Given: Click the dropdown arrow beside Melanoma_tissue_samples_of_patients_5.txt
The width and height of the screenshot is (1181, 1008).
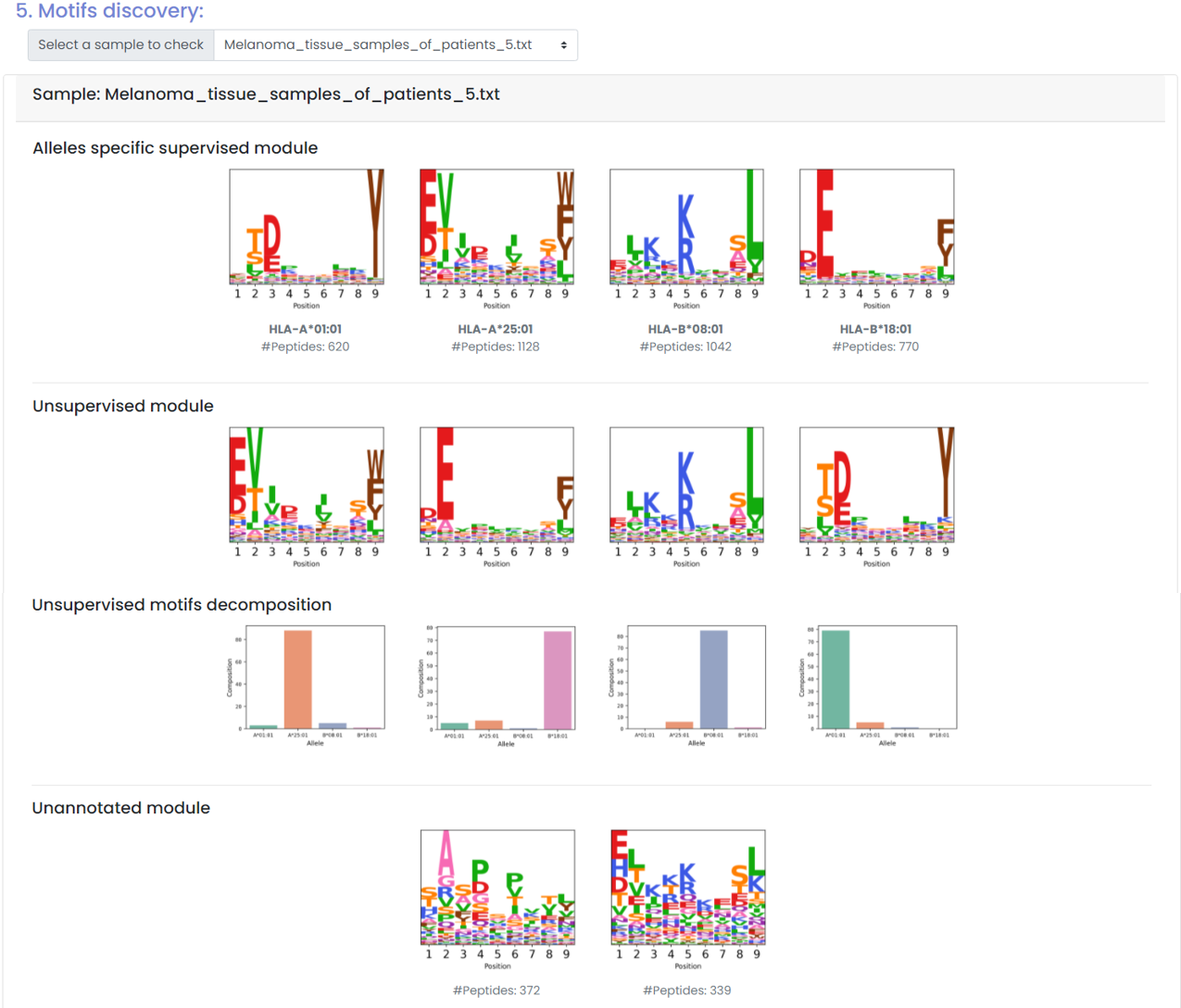Looking at the screenshot, I should coord(563,45).
